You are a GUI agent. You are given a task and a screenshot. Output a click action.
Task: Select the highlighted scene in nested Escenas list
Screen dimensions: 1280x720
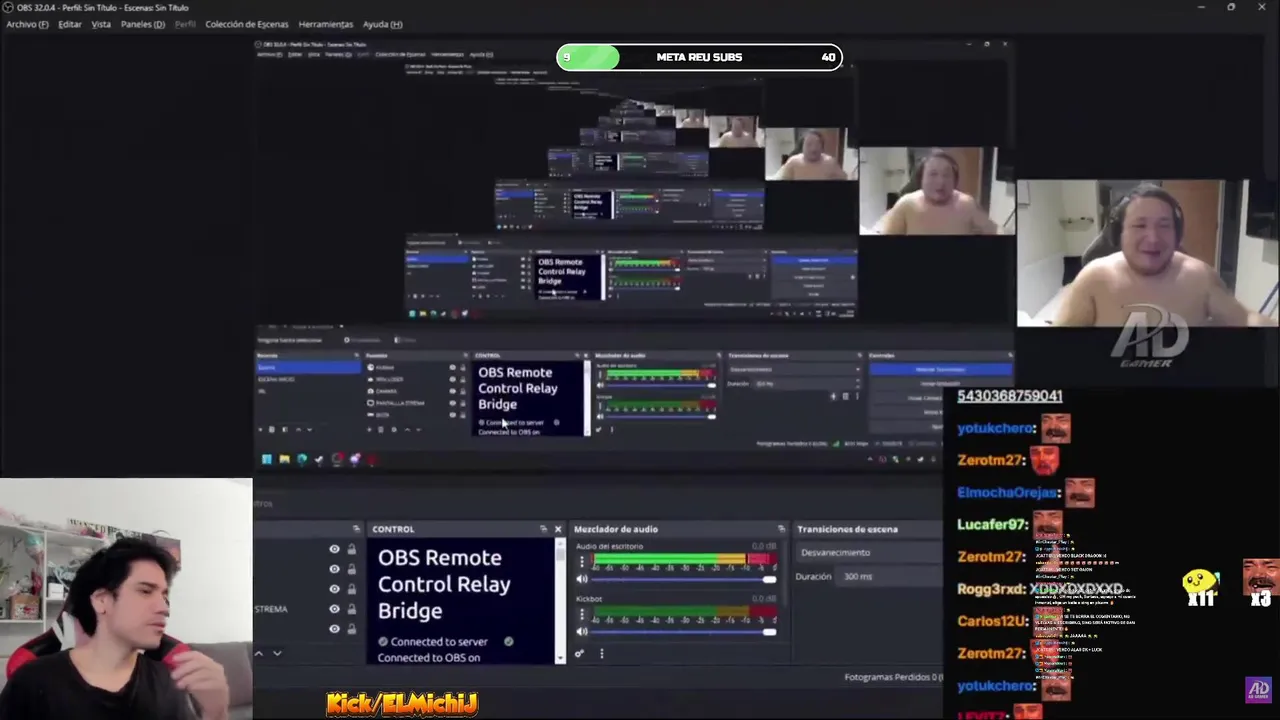(308, 367)
